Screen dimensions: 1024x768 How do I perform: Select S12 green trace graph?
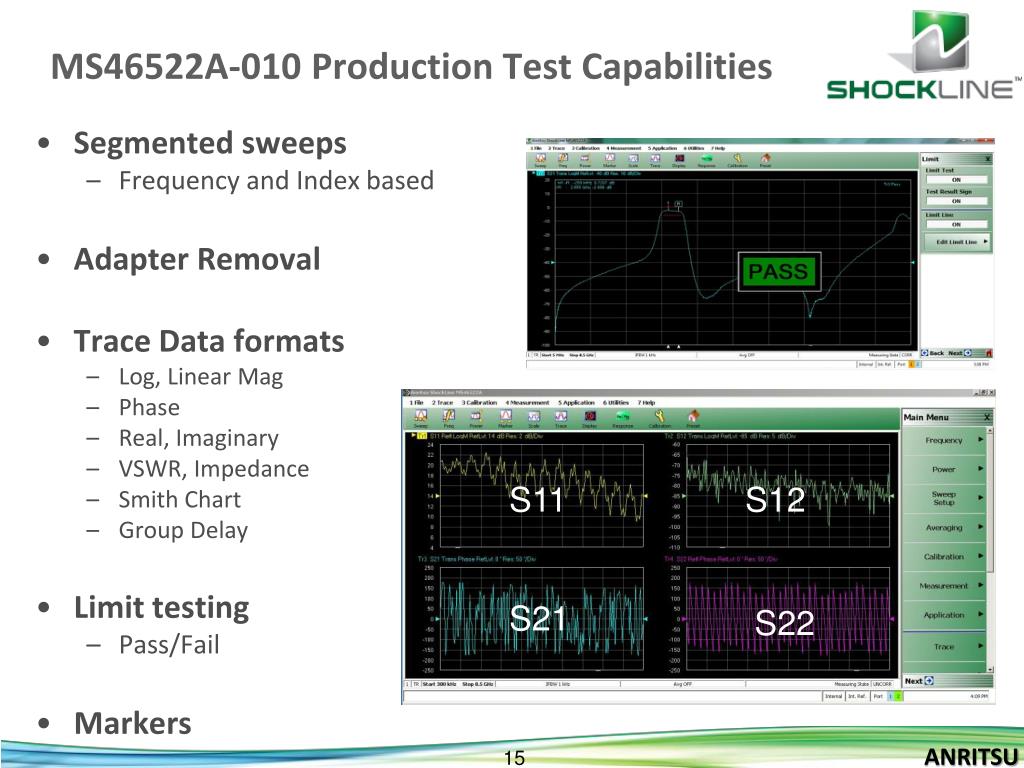[x=788, y=495]
